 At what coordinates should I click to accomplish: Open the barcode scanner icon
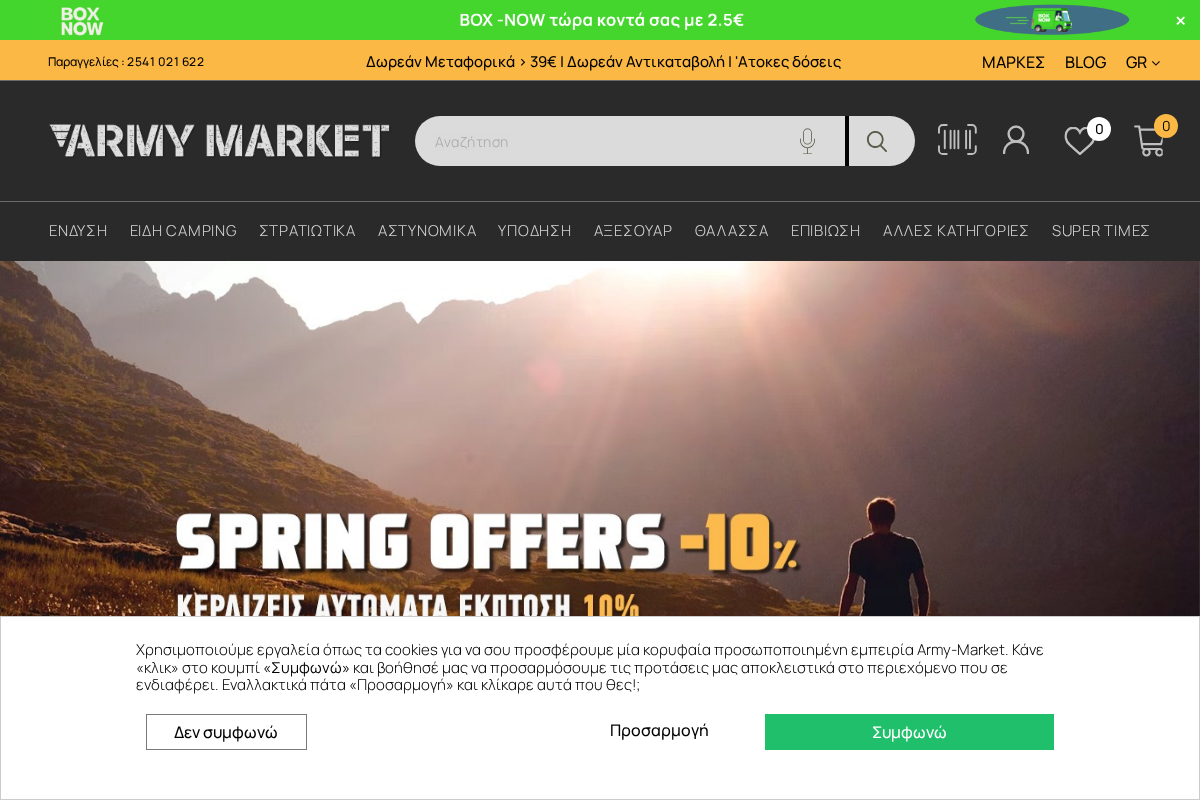click(x=957, y=140)
